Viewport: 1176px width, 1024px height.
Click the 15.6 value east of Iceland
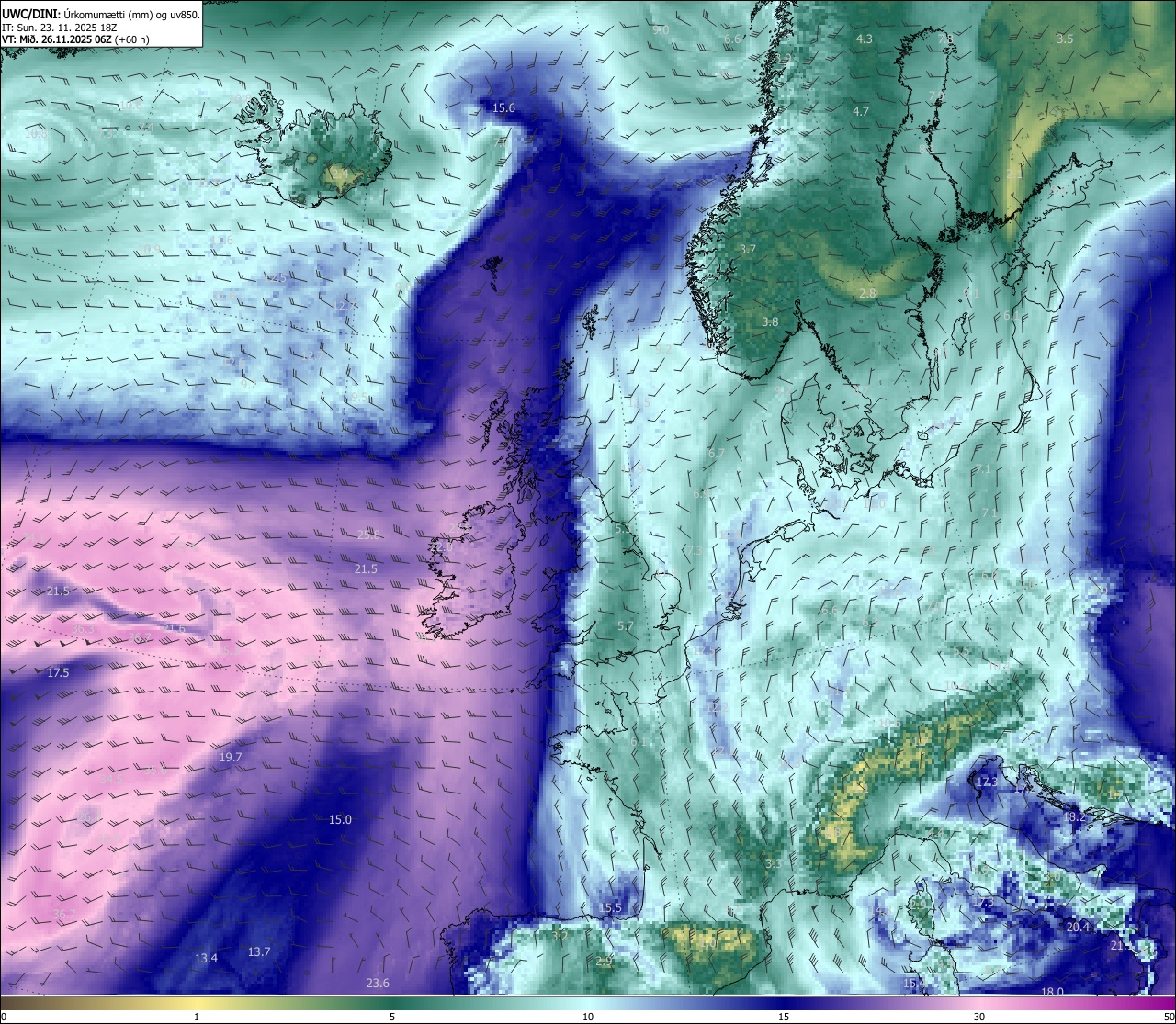click(x=503, y=108)
